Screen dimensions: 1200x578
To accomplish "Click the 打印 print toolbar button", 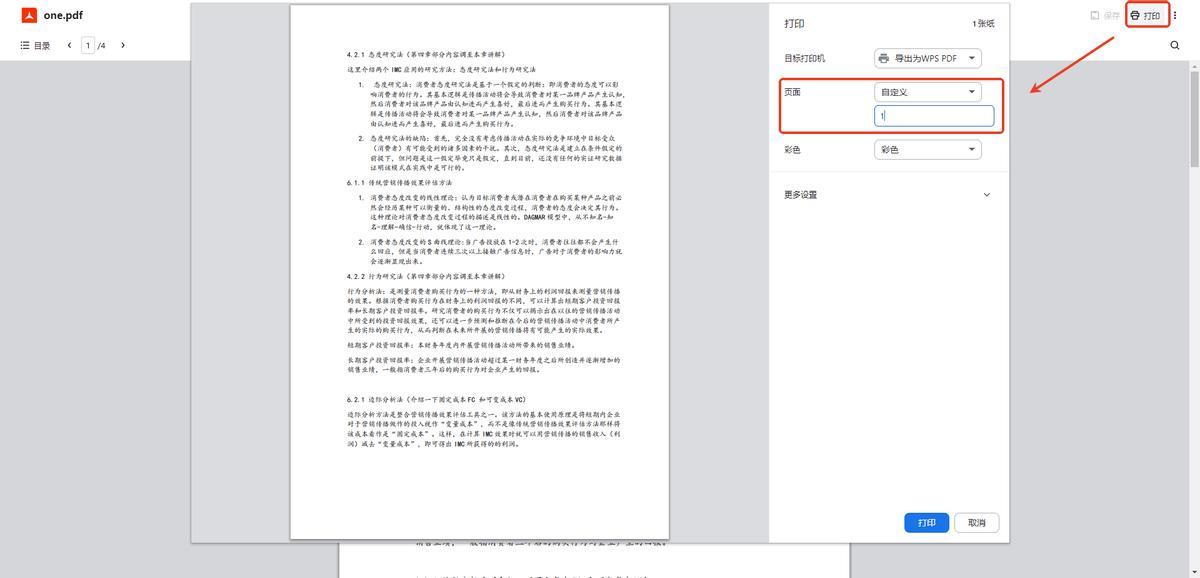I will click(1146, 16).
